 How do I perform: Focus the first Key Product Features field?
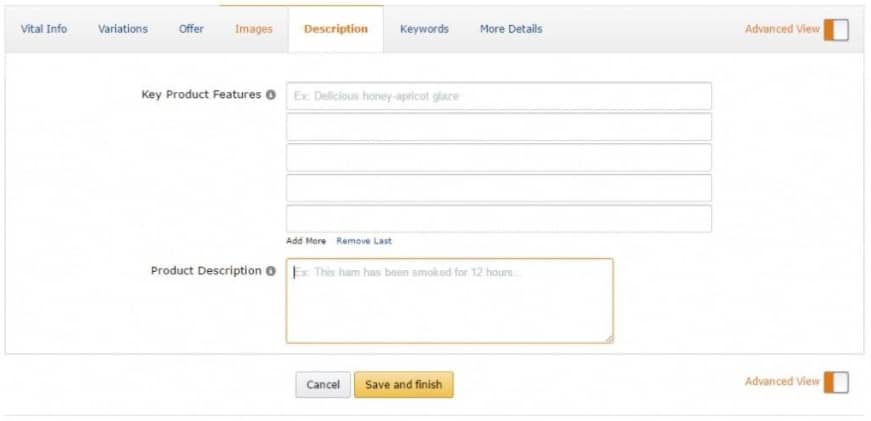coord(499,96)
